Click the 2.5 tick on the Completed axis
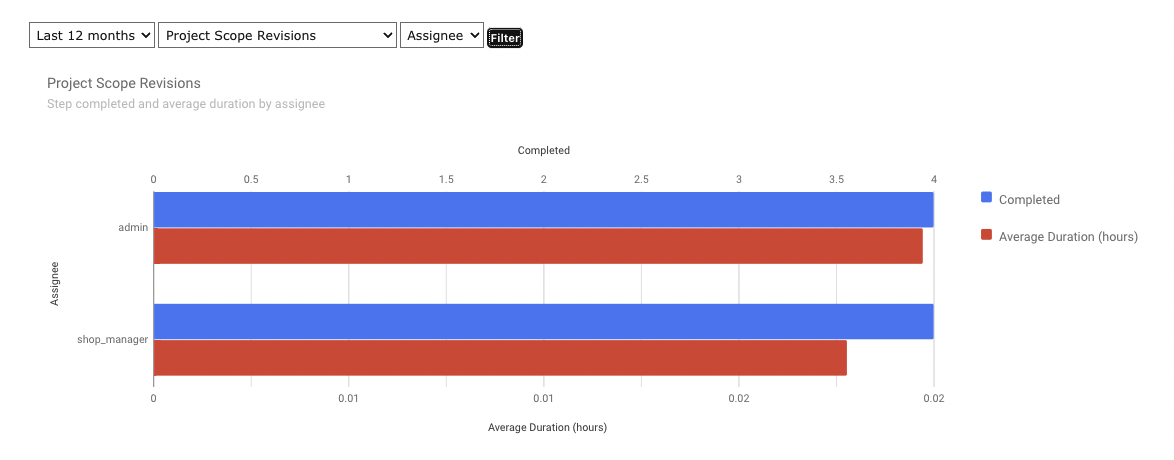1174x460 pixels. tap(641, 179)
